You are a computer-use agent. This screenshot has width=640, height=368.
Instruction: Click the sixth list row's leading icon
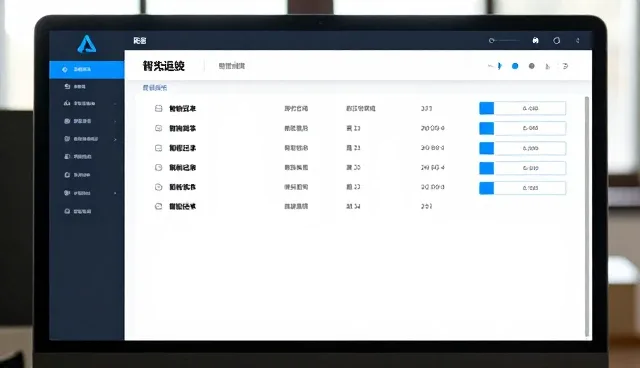pyautogui.click(x=158, y=206)
